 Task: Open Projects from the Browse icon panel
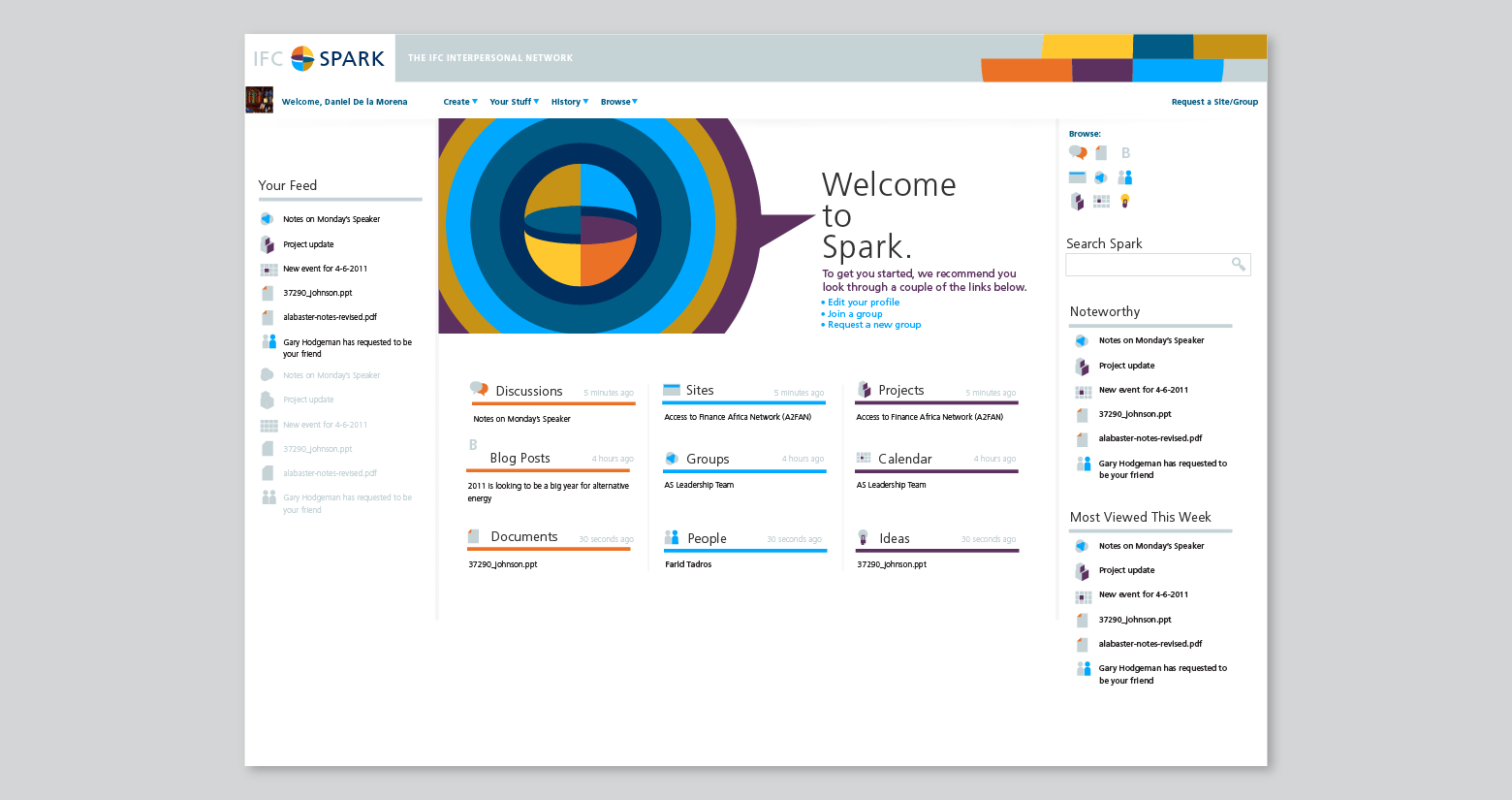[x=1077, y=201]
